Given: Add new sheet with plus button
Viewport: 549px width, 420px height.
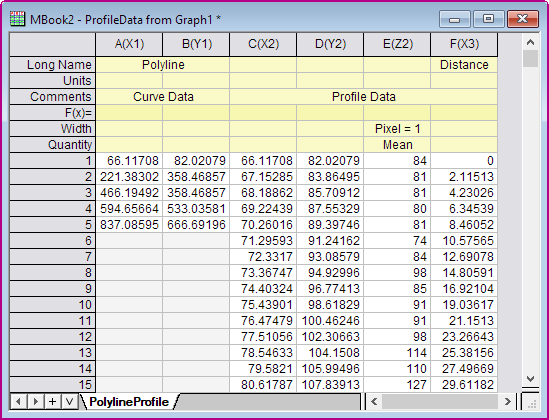Looking at the screenshot, I should point(53,401).
